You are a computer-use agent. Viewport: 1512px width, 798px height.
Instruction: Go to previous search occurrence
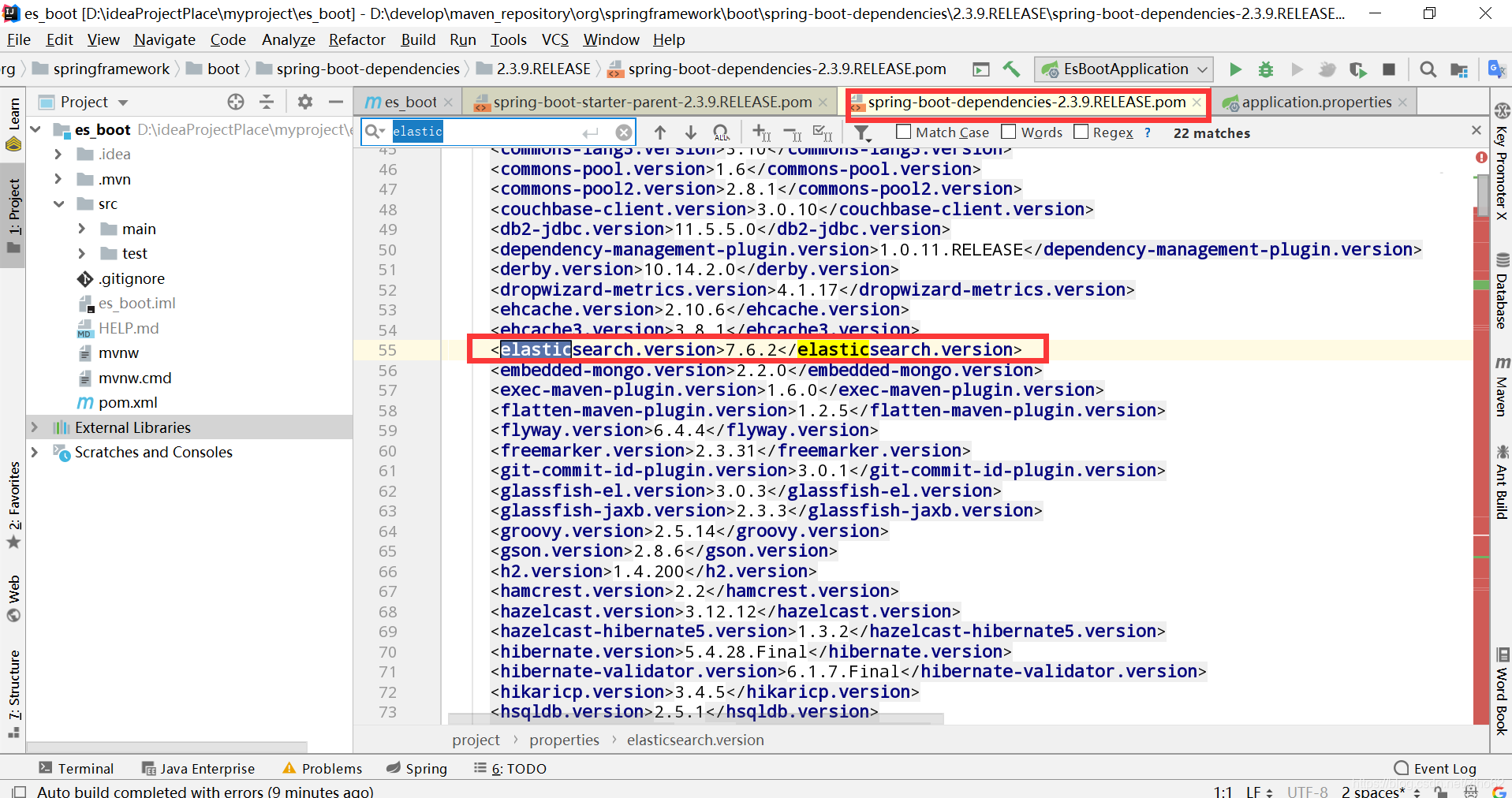pos(660,132)
